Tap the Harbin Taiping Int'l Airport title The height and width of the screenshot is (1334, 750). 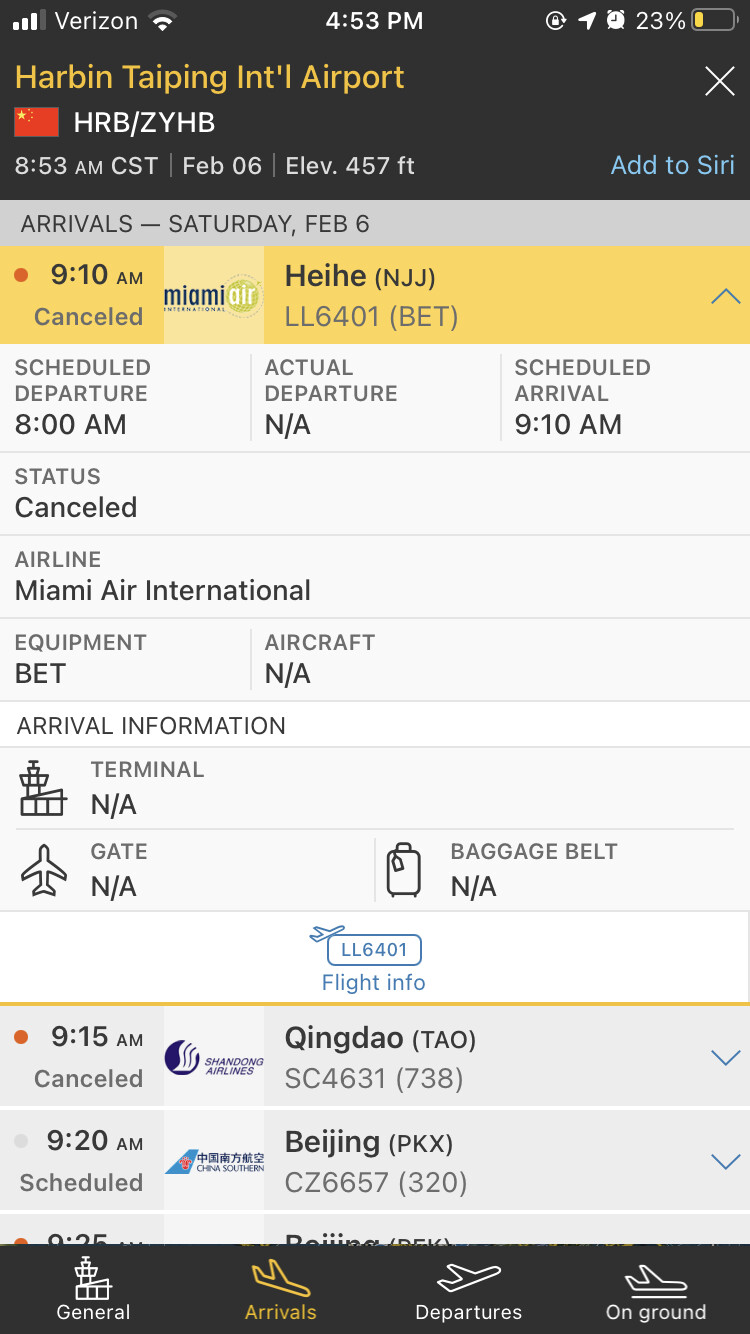[x=210, y=78]
